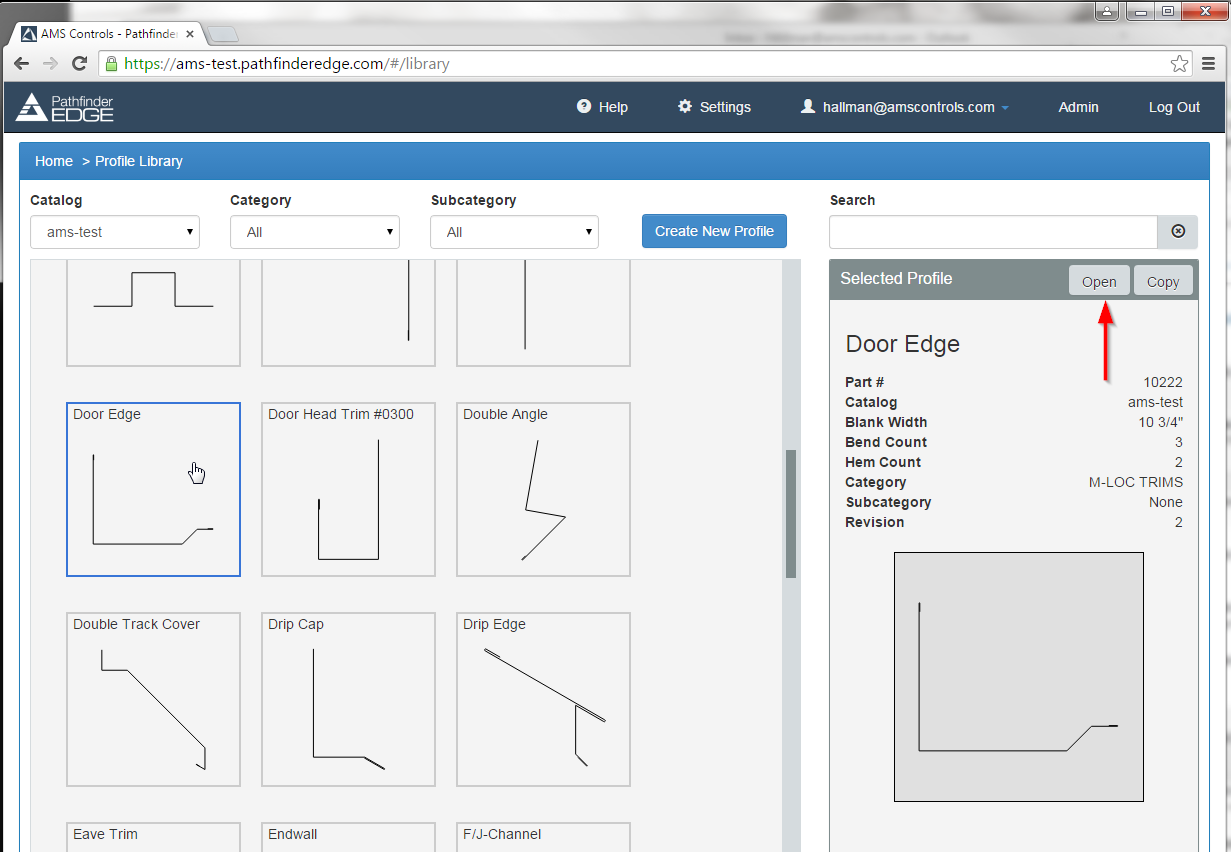Close the AMS Controls browser tab

click(190, 34)
